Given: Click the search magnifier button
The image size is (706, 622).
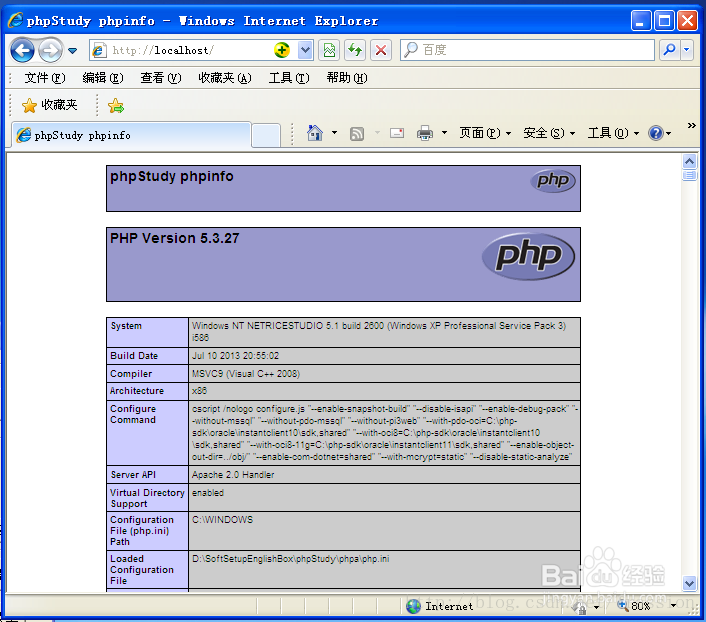Looking at the screenshot, I should click(x=670, y=50).
